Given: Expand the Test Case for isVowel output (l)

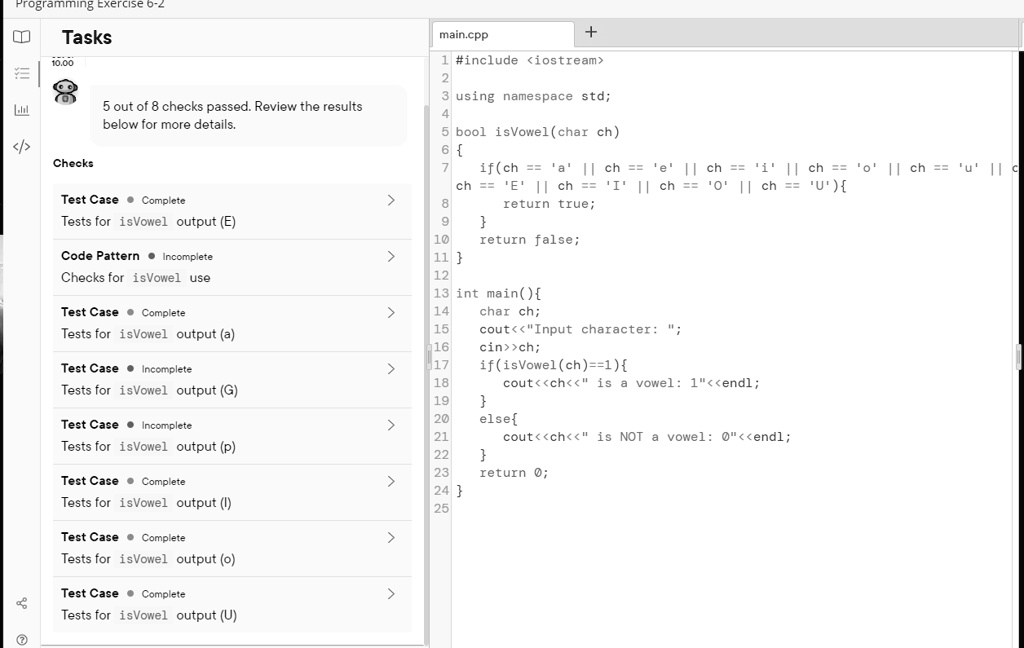Looking at the screenshot, I should tap(391, 480).
